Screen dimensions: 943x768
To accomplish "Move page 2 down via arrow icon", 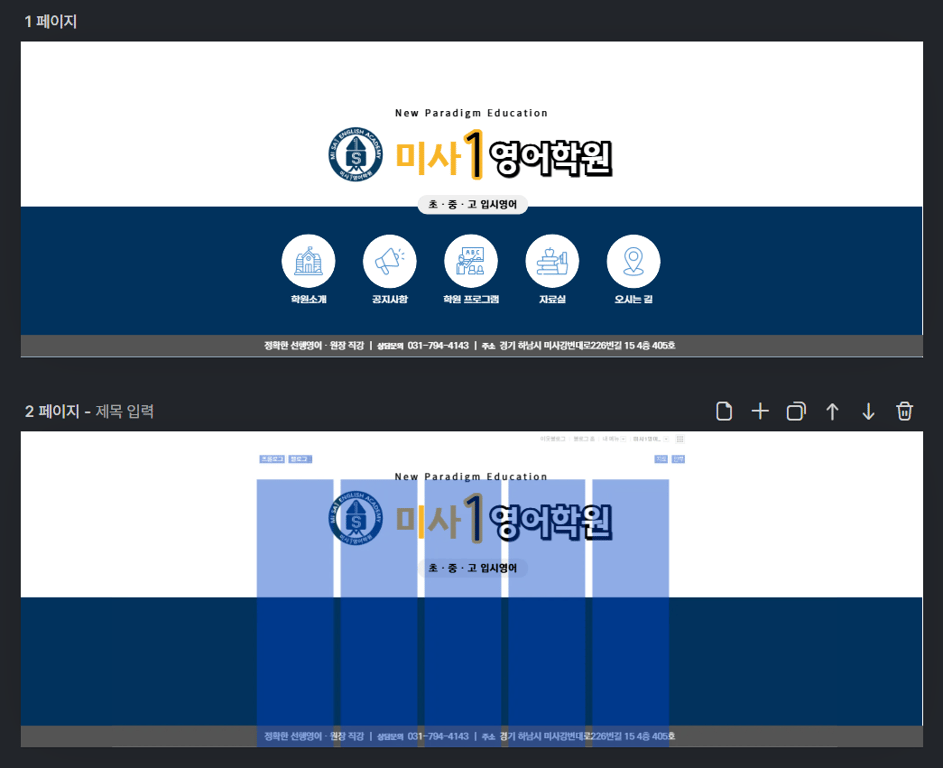I will click(x=868, y=411).
